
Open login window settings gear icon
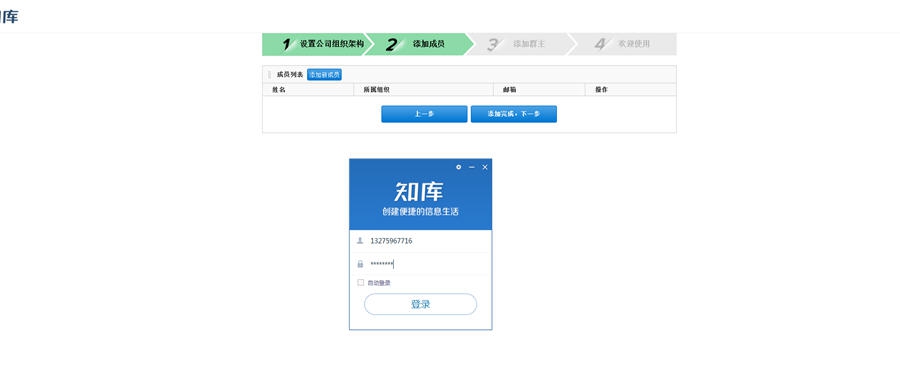click(x=458, y=167)
